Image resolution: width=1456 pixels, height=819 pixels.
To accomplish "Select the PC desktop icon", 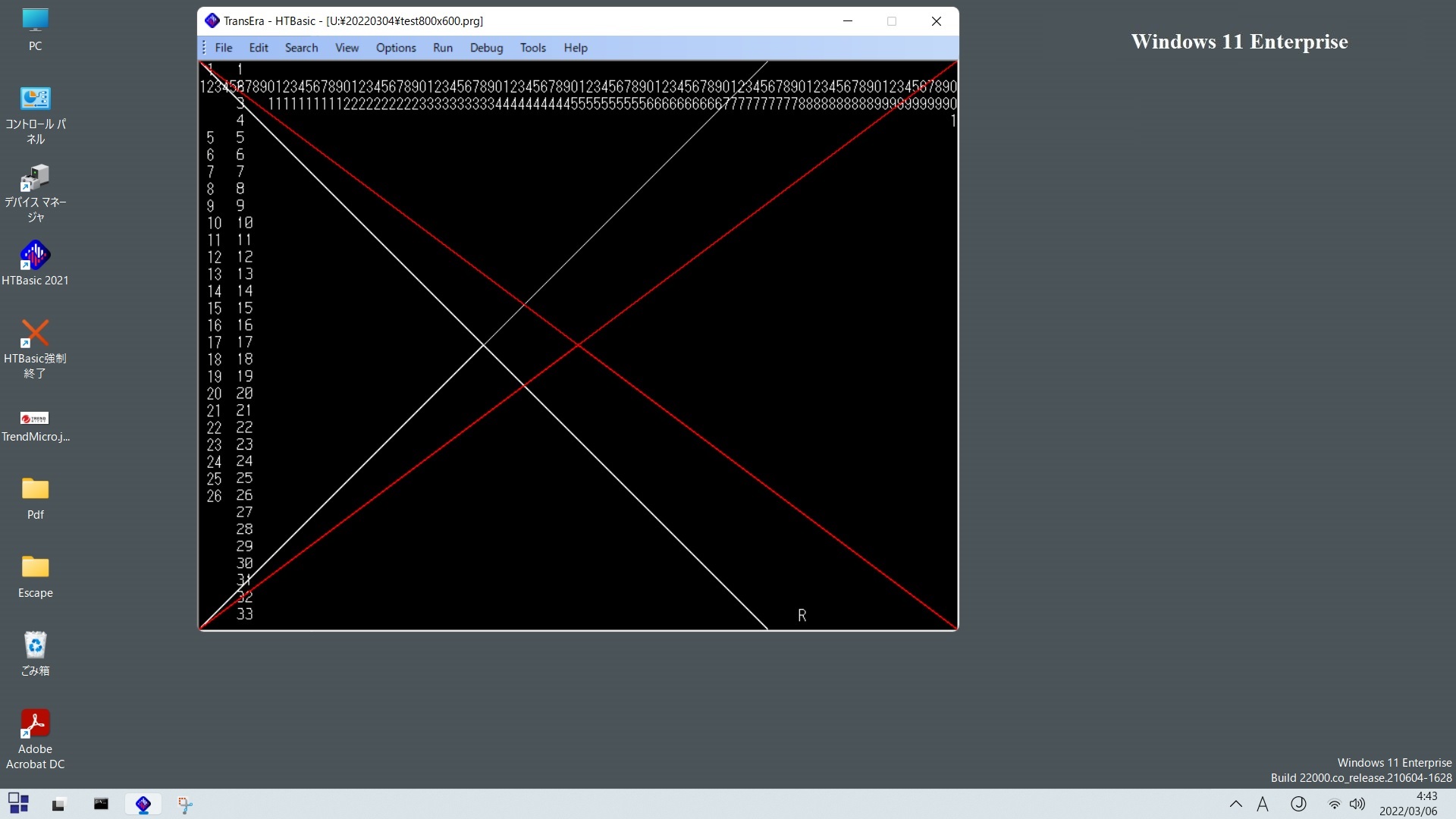I will [x=35, y=30].
